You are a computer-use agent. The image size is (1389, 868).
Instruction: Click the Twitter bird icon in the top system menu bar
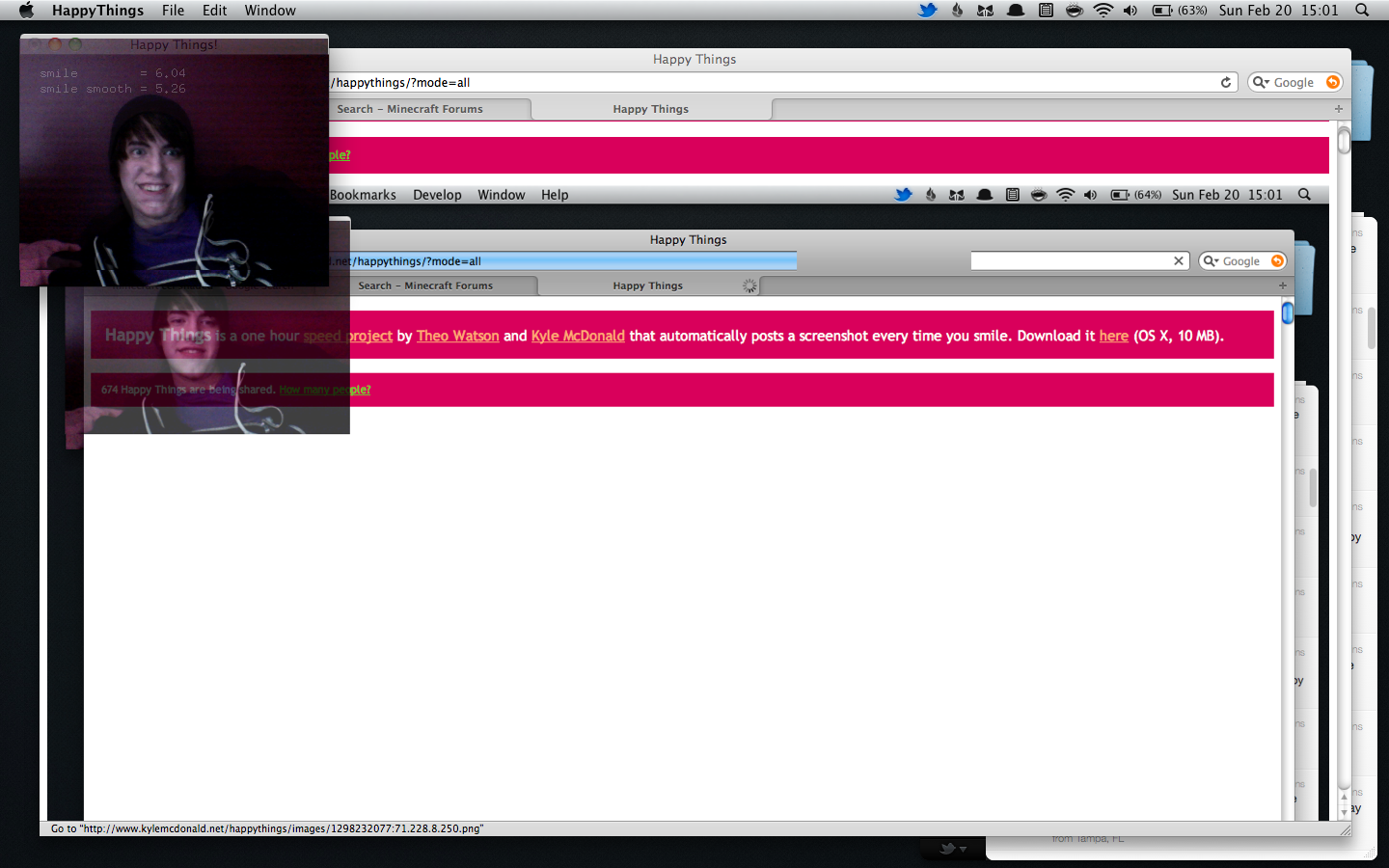point(927,11)
